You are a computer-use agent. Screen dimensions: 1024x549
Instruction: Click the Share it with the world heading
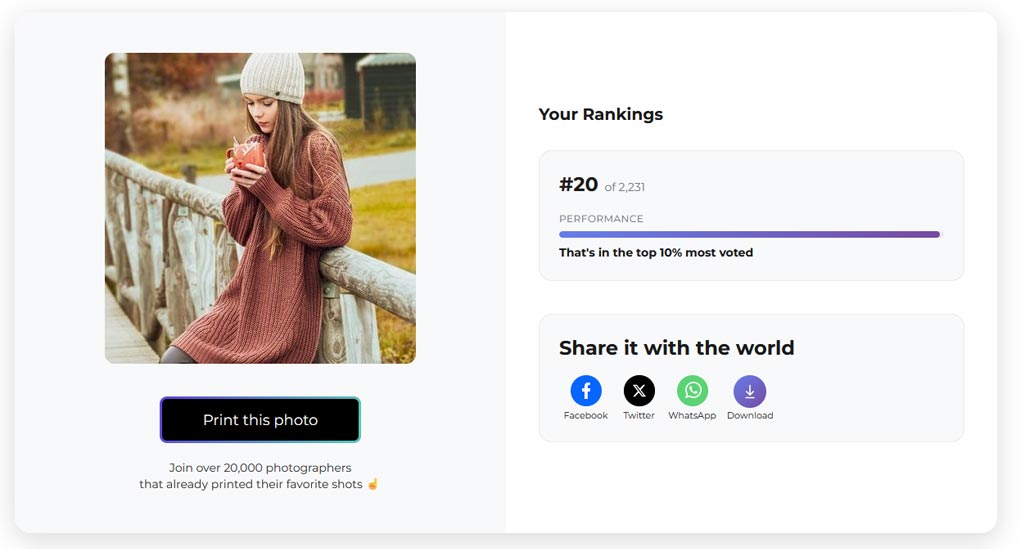[676, 348]
